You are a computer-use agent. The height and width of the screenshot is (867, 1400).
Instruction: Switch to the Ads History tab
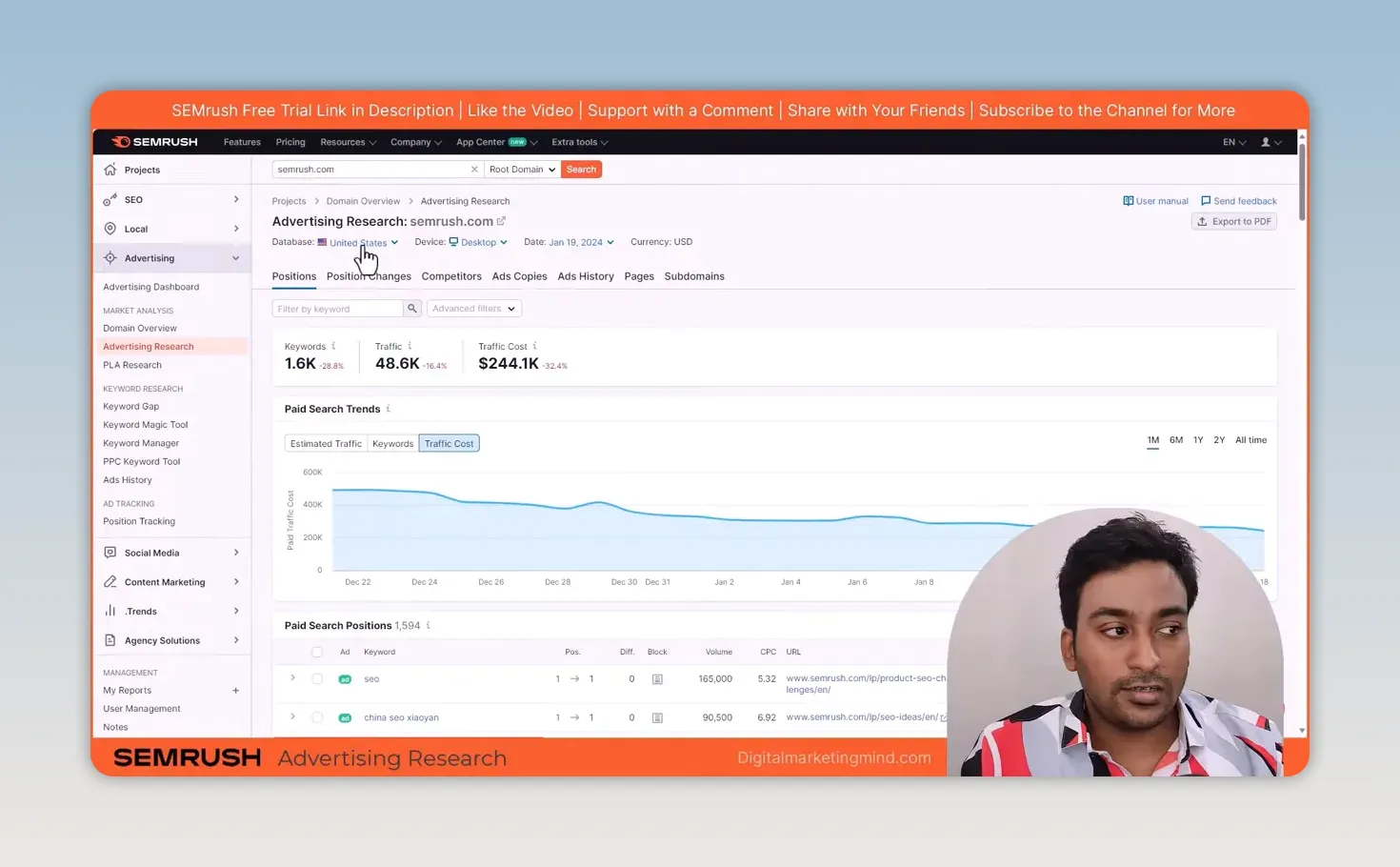tap(586, 276)
